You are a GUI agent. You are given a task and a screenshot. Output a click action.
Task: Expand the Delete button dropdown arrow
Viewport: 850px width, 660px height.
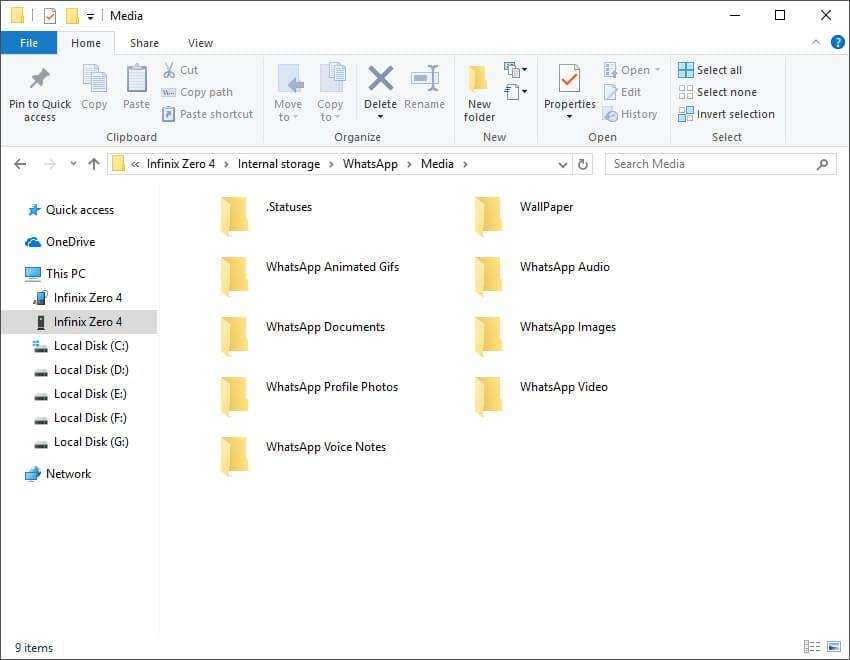tap(381, 117)
